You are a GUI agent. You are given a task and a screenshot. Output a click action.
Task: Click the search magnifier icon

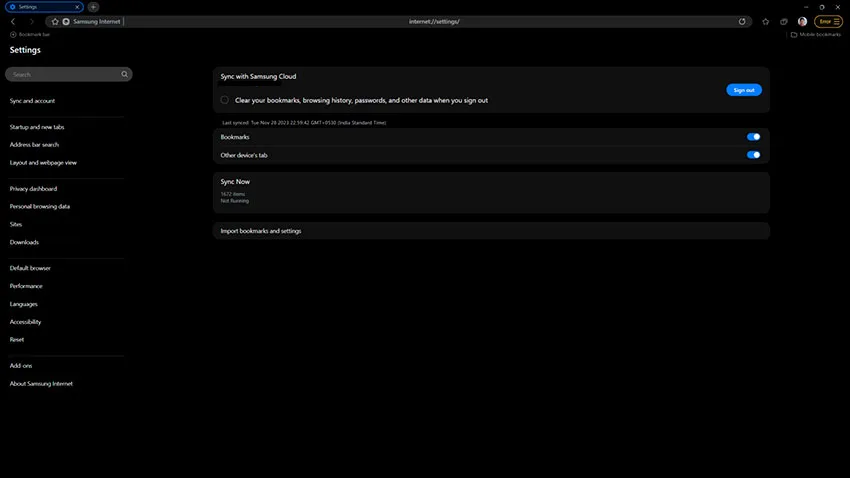tap(125, 74)
